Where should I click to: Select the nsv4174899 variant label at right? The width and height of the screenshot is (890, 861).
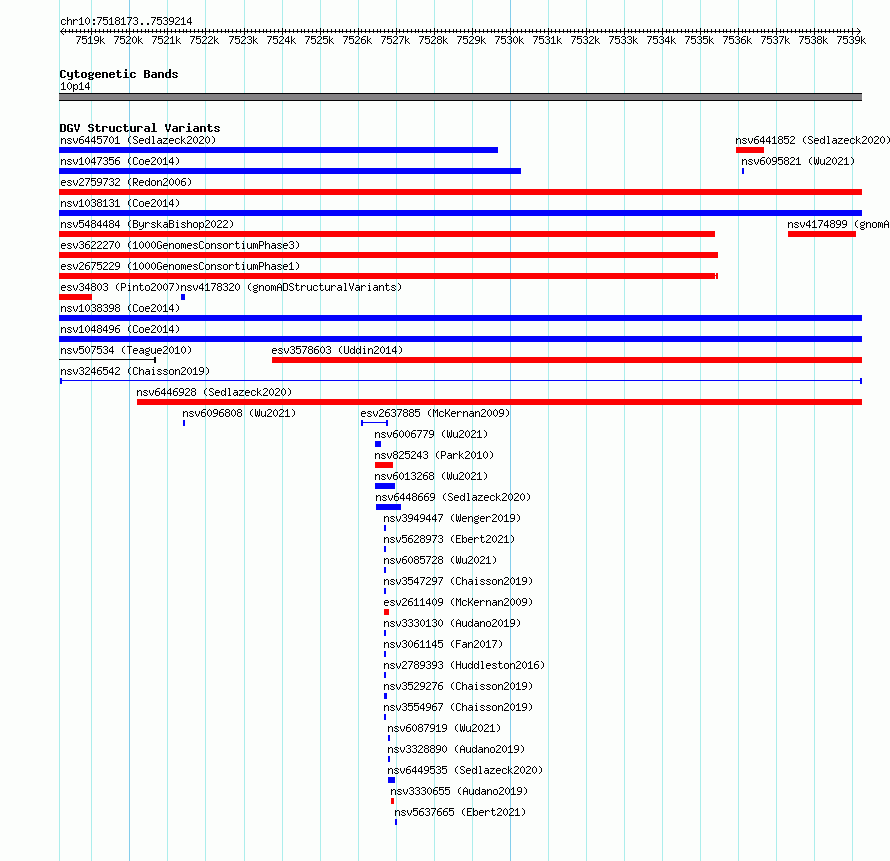click(838, 224)
